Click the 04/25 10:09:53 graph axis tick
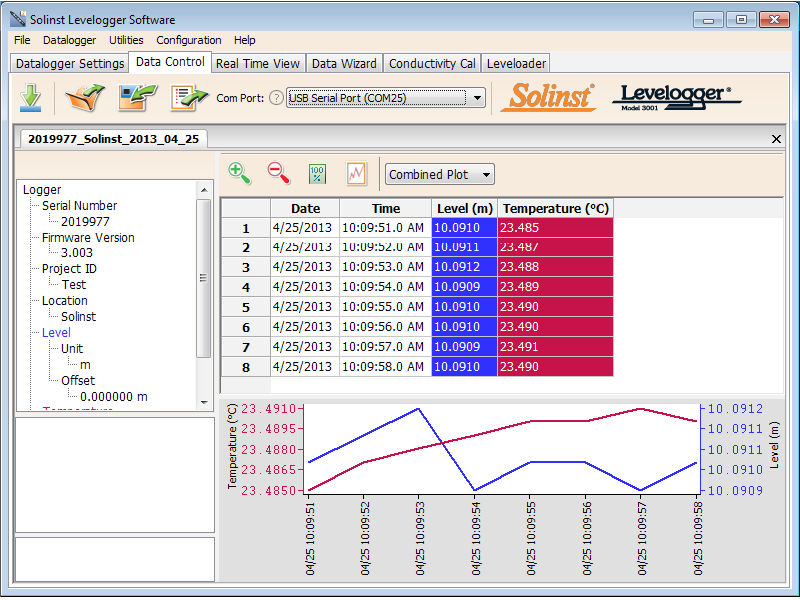The width and height of the screenshot is (800, 600). 419,538
